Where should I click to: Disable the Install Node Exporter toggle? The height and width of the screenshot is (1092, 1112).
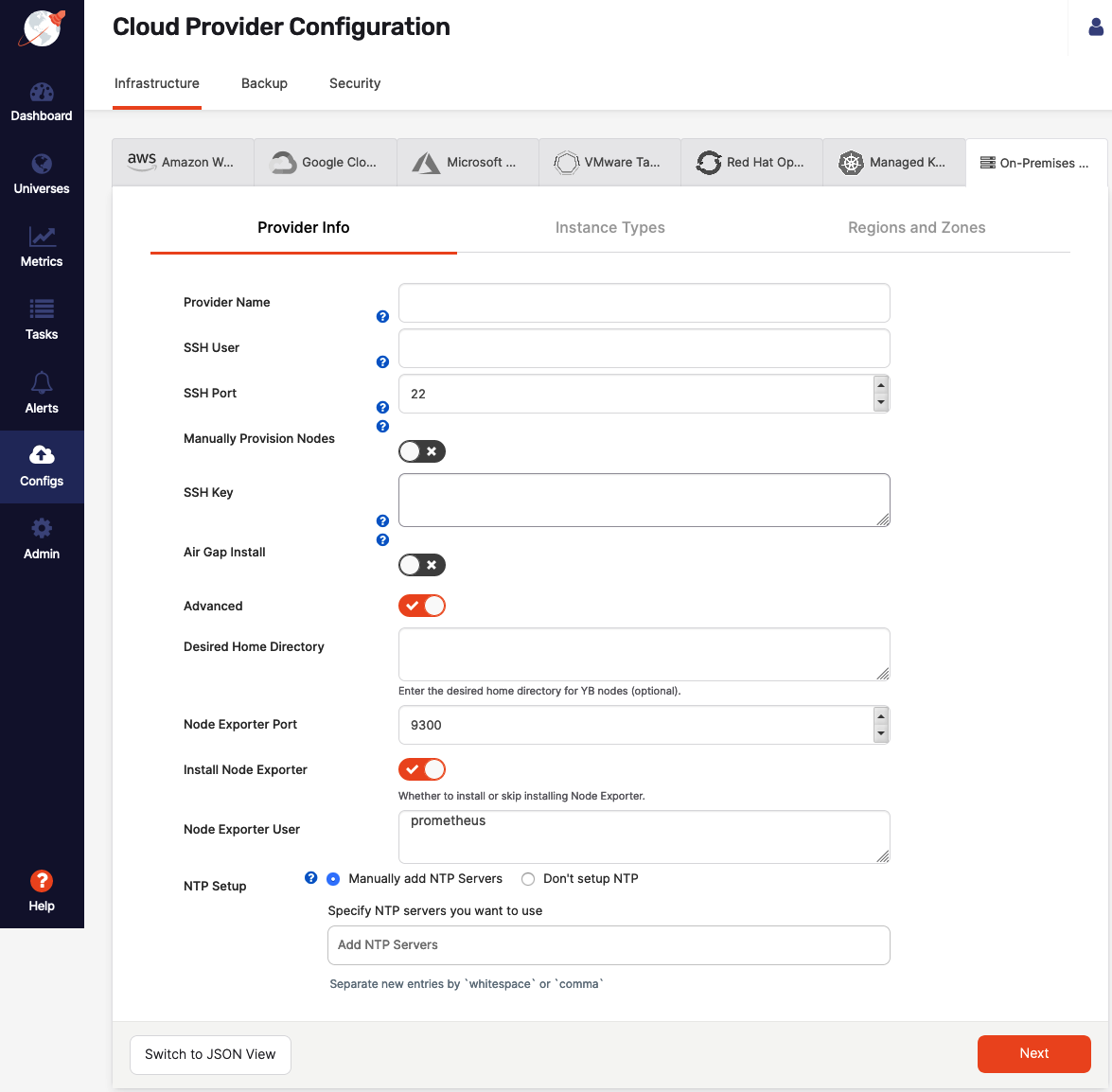421,769
